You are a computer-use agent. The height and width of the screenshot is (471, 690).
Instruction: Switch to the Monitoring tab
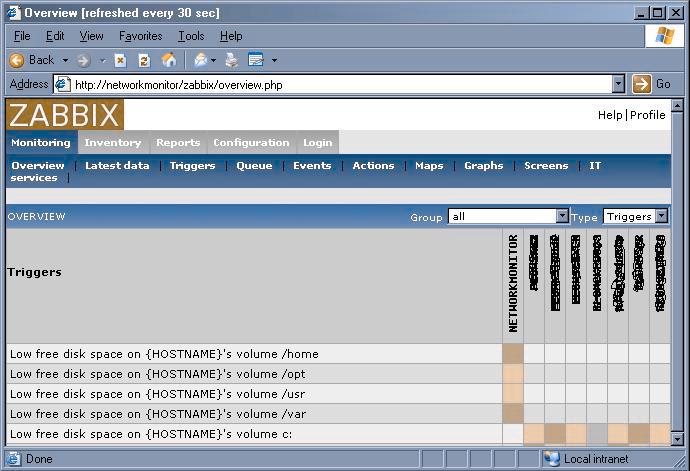[x=41, y=142]
